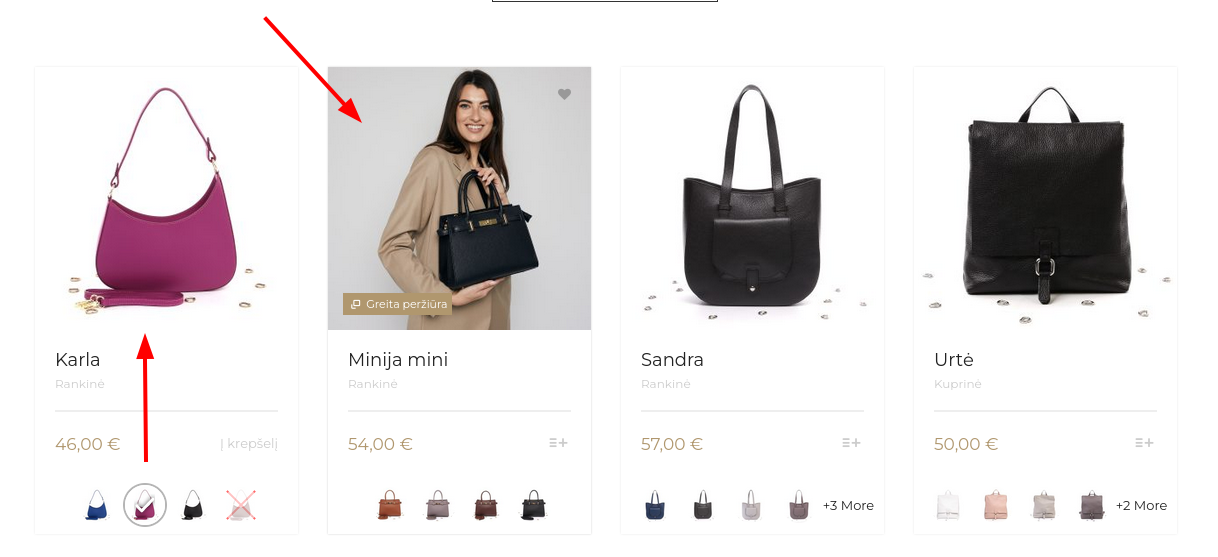Choose the crossed-out unavailable Karla variant
Image resolution: width=1218 pixels, height=557 pixels.
click(240, 505)
